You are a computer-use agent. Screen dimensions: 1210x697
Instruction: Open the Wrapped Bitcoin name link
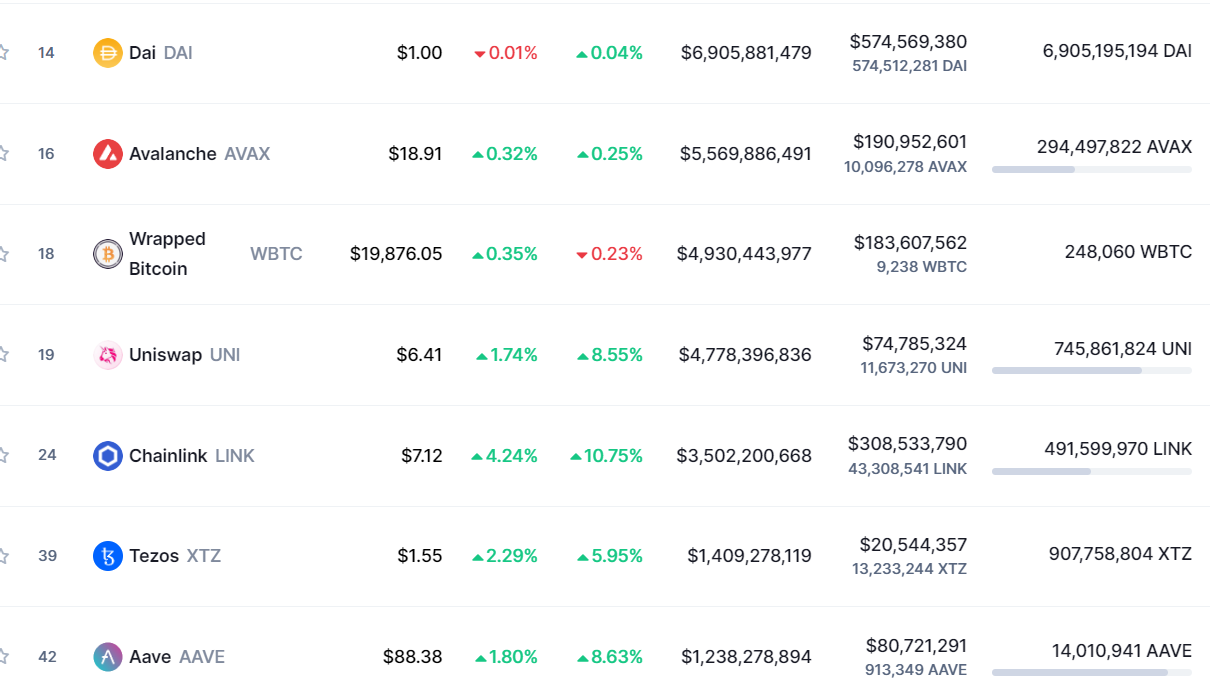click(x=167, y=254)
